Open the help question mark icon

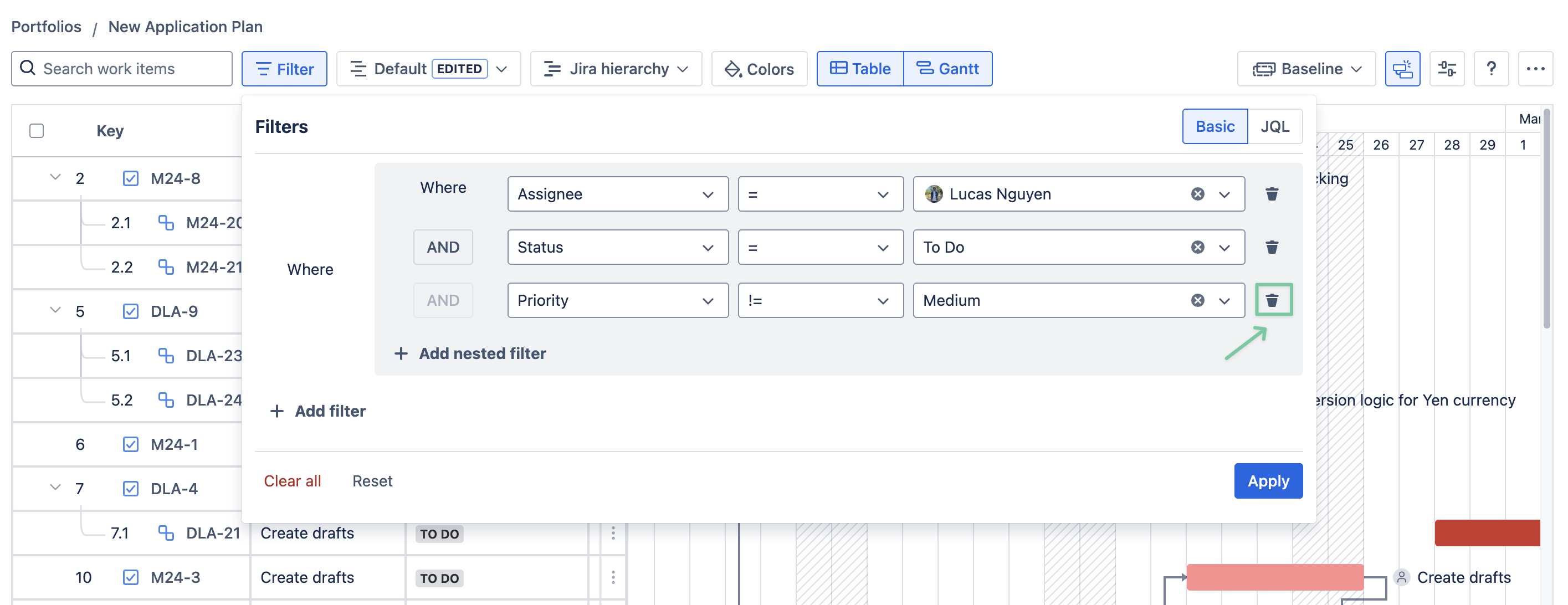click(1490, 69)
